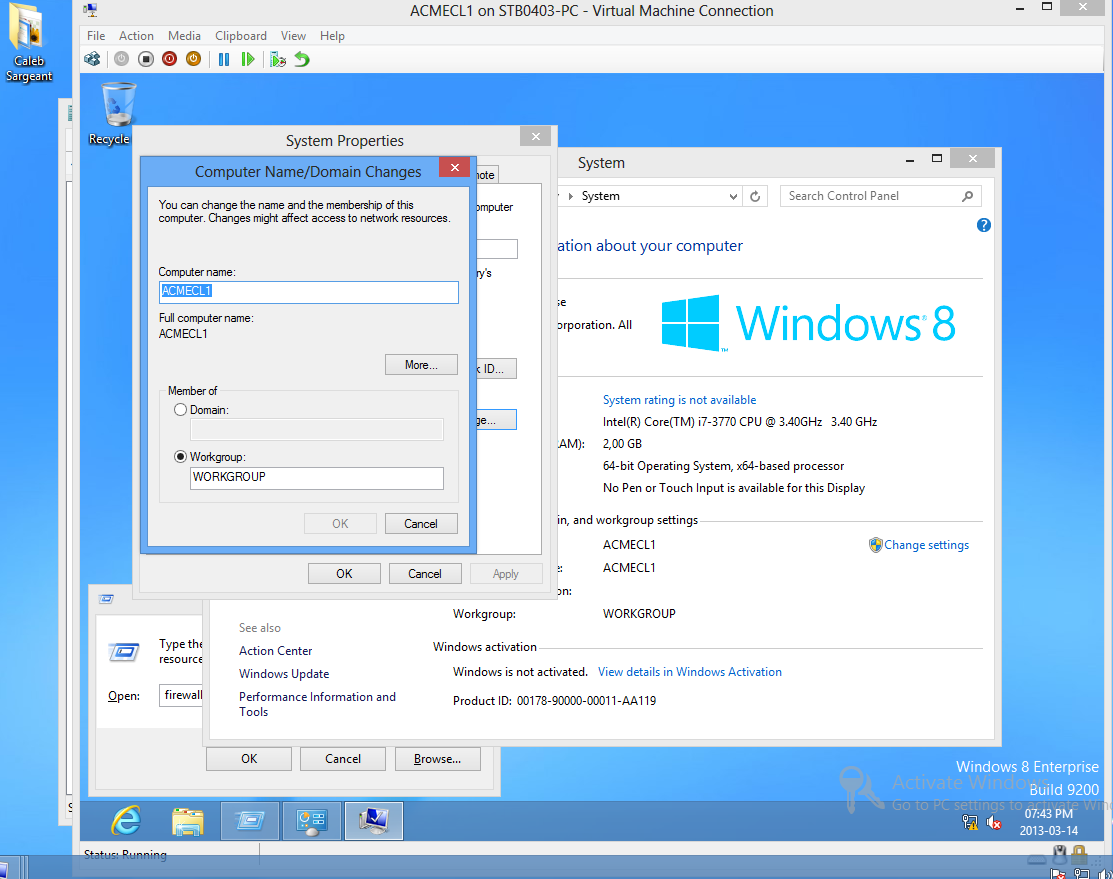Take a VM snapshot with the toolbar icon

(x=278, y=59)
